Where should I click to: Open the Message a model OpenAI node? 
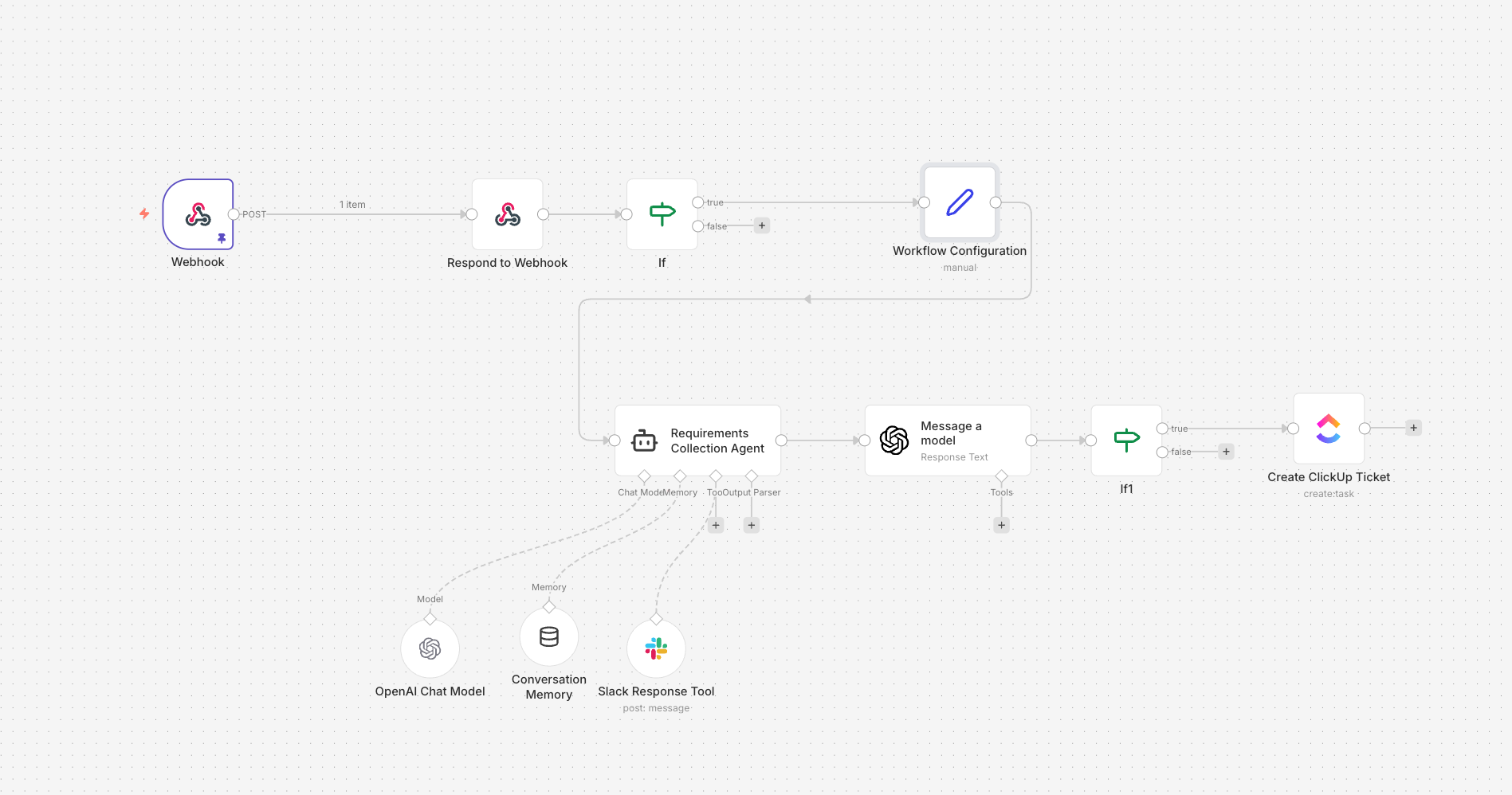coord(948,441)
